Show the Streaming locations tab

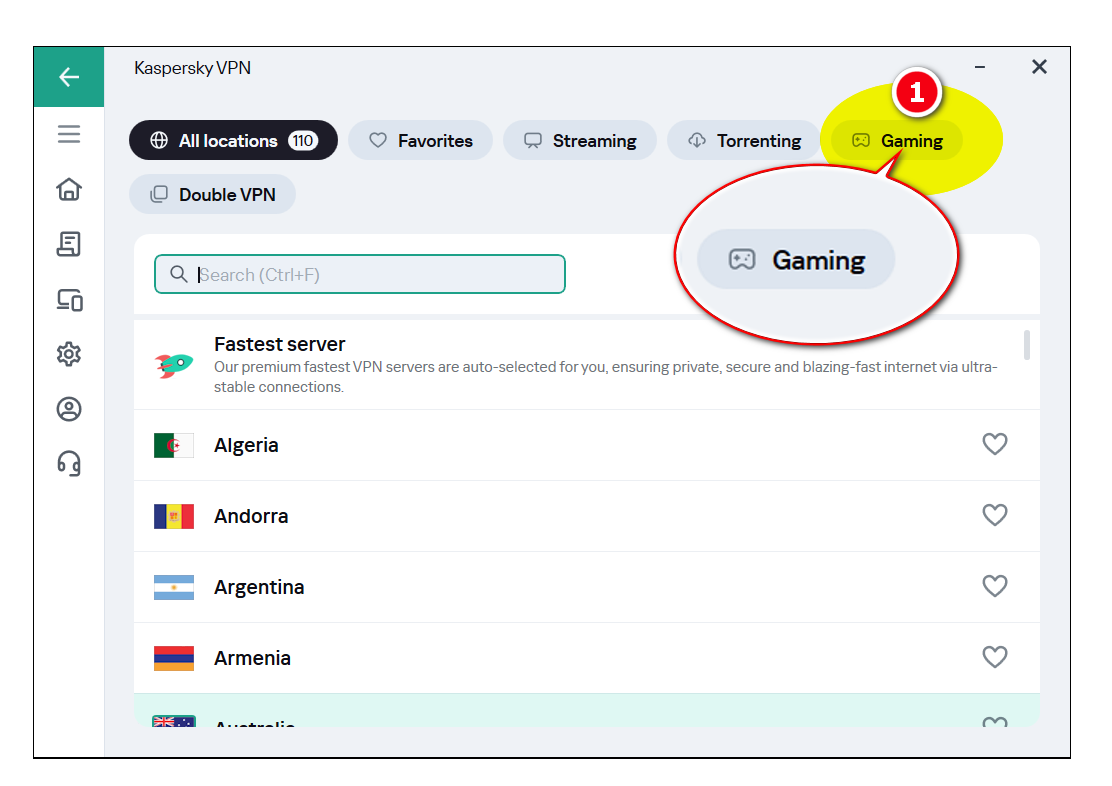click(x=580, y=140)
